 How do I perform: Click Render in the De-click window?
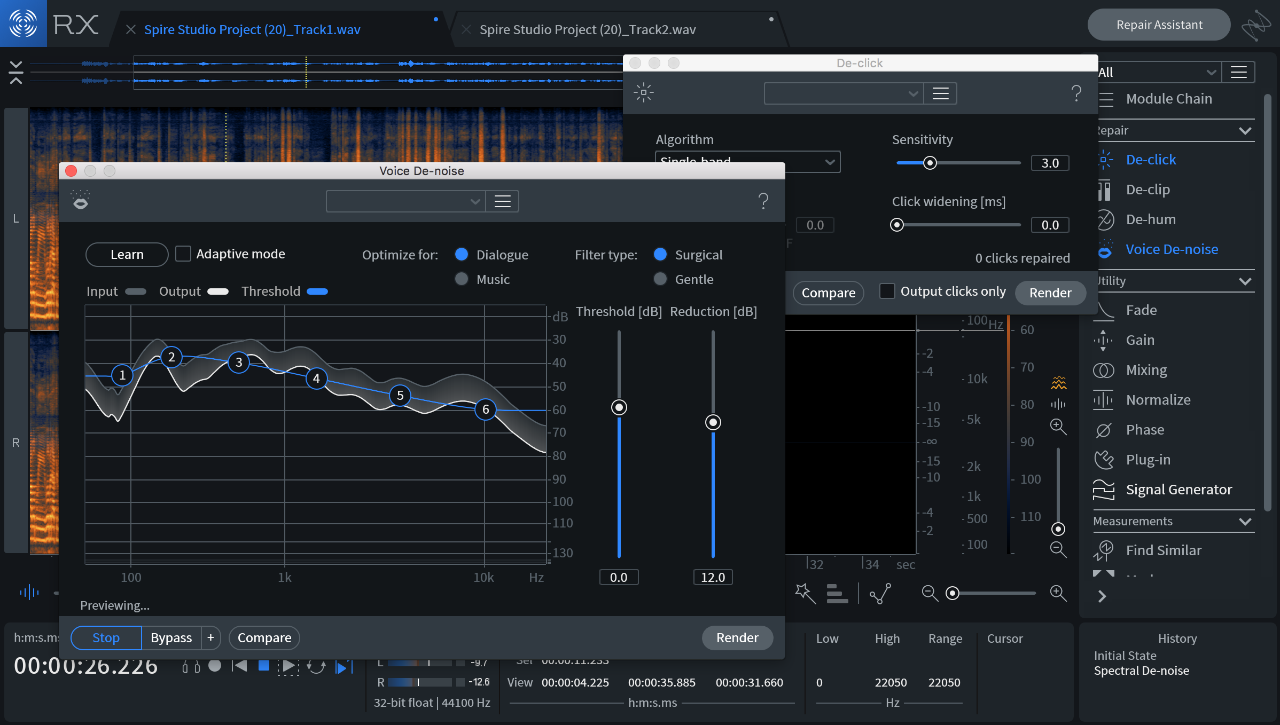pyautogui.click(x=1050, y=293)
